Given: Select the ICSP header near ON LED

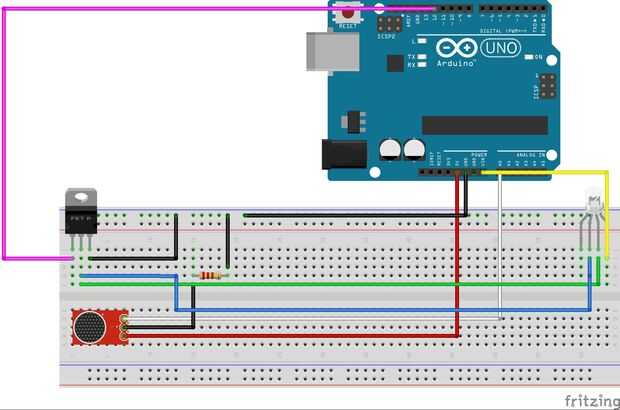Looking at the screenshot, I should [548, 85].
